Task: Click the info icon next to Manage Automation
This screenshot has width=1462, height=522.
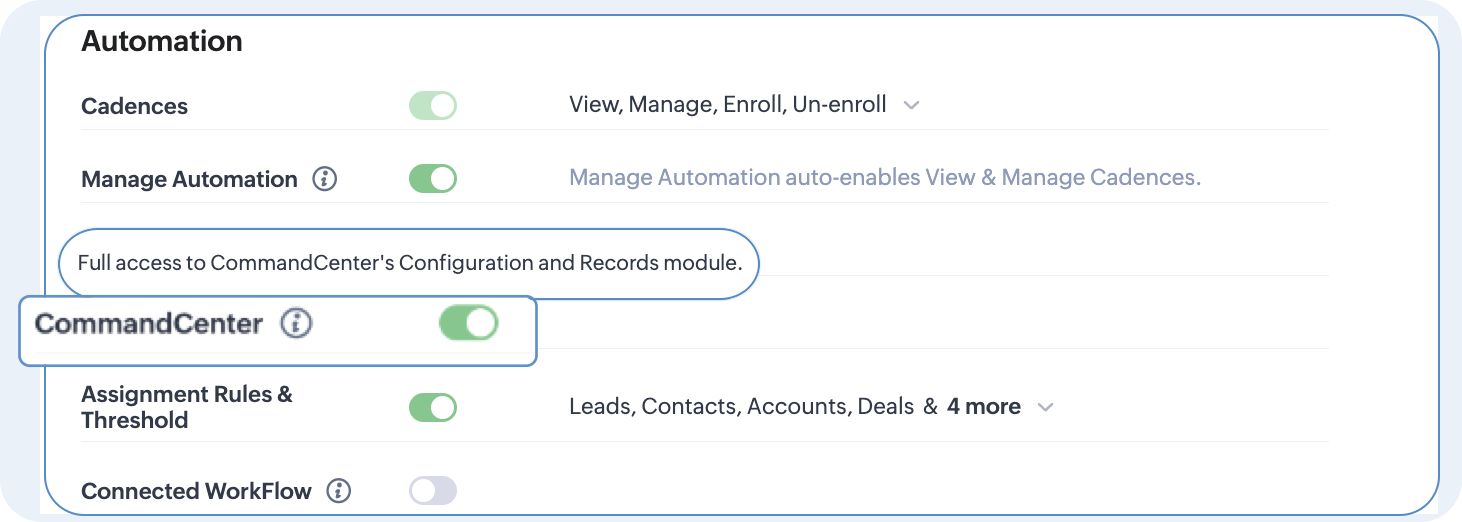Action: pos(325,179)
